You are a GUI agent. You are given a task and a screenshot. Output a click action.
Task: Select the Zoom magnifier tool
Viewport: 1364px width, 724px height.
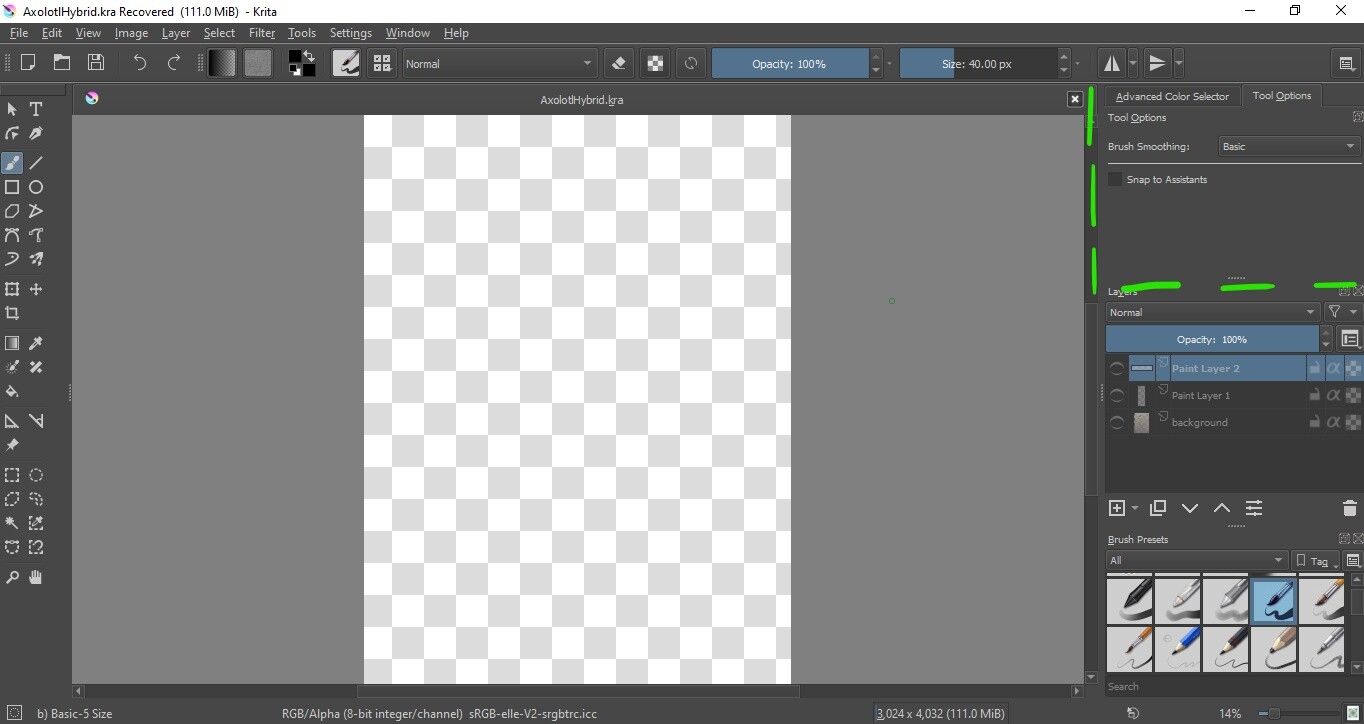click(x=12, y=577)
